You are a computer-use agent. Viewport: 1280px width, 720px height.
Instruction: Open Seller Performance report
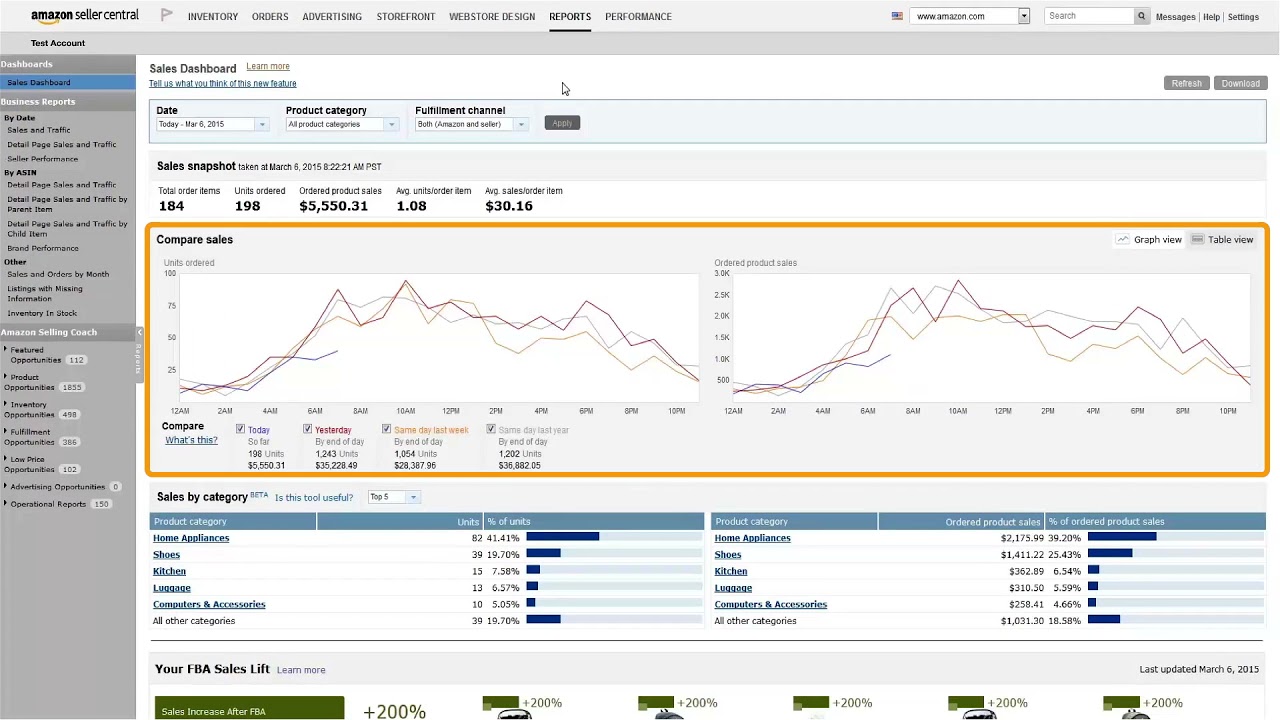42,159
